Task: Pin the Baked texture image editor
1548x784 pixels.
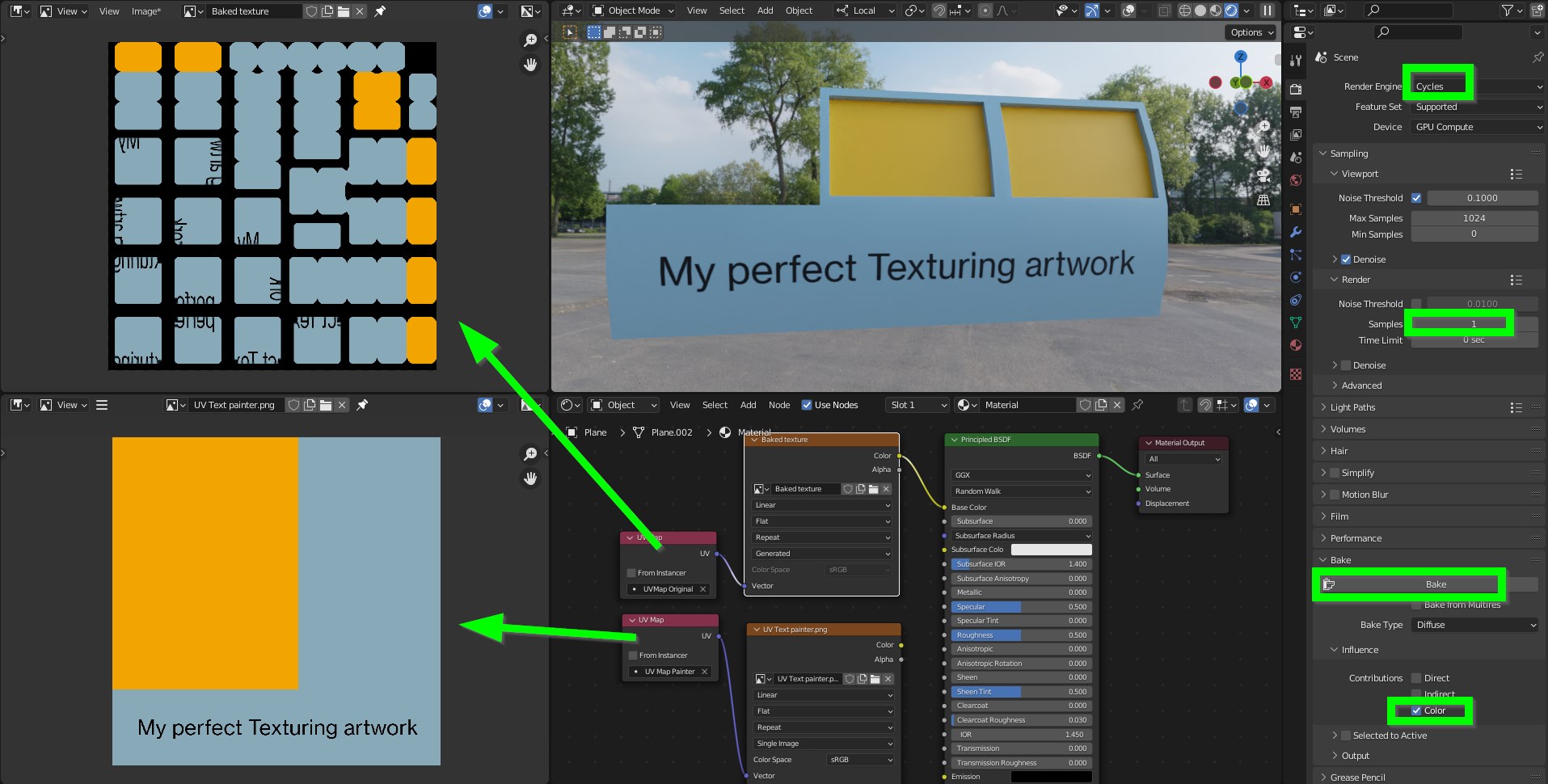Action: coord(380,11)
